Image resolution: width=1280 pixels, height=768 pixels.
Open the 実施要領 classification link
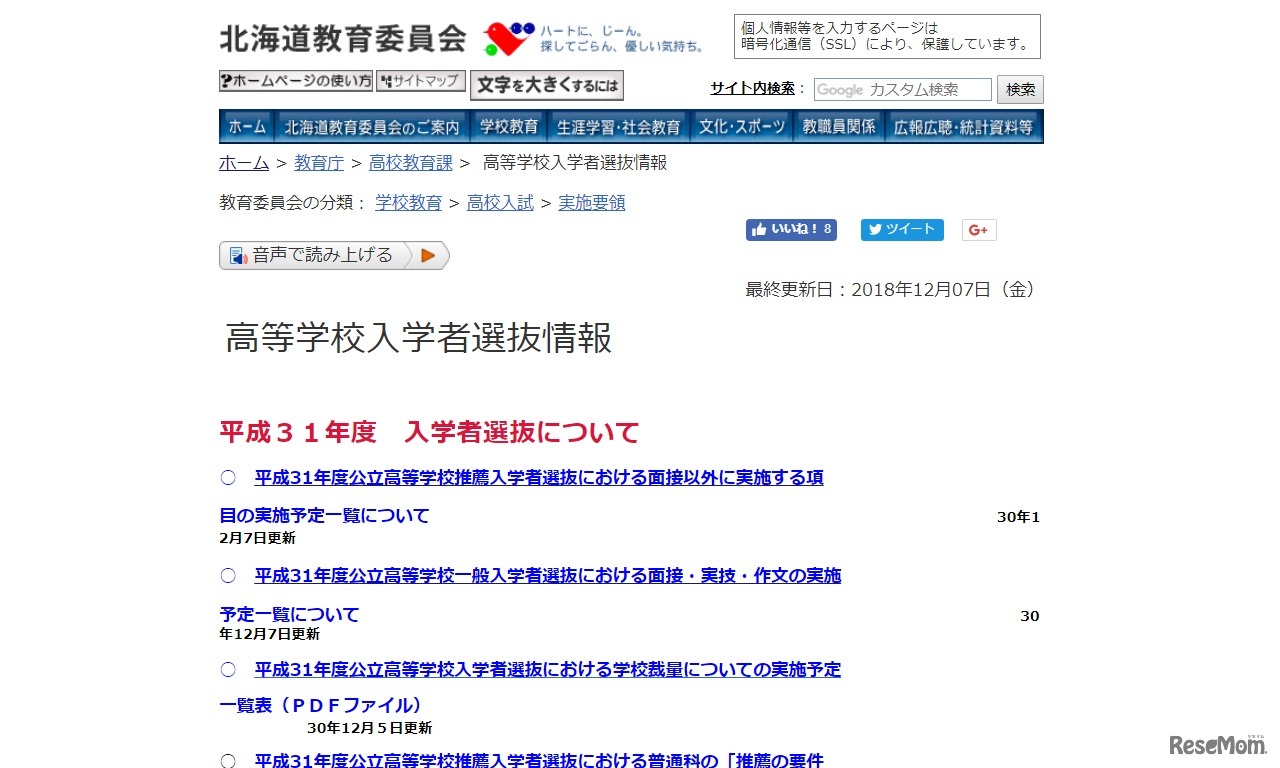pos(592,203)
